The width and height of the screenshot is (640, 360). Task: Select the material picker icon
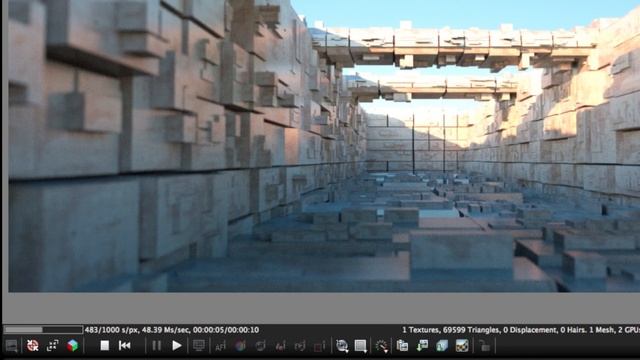pos(260,346)
